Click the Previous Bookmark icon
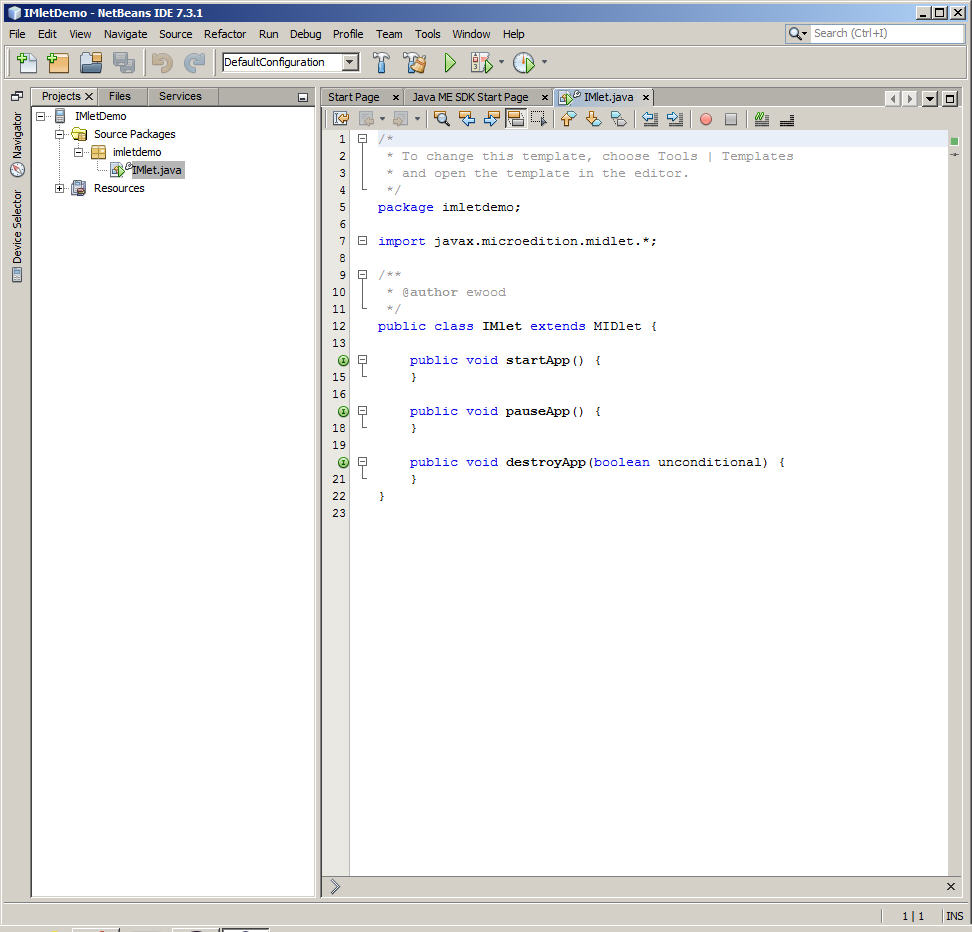972x932 pixels. 568,118
